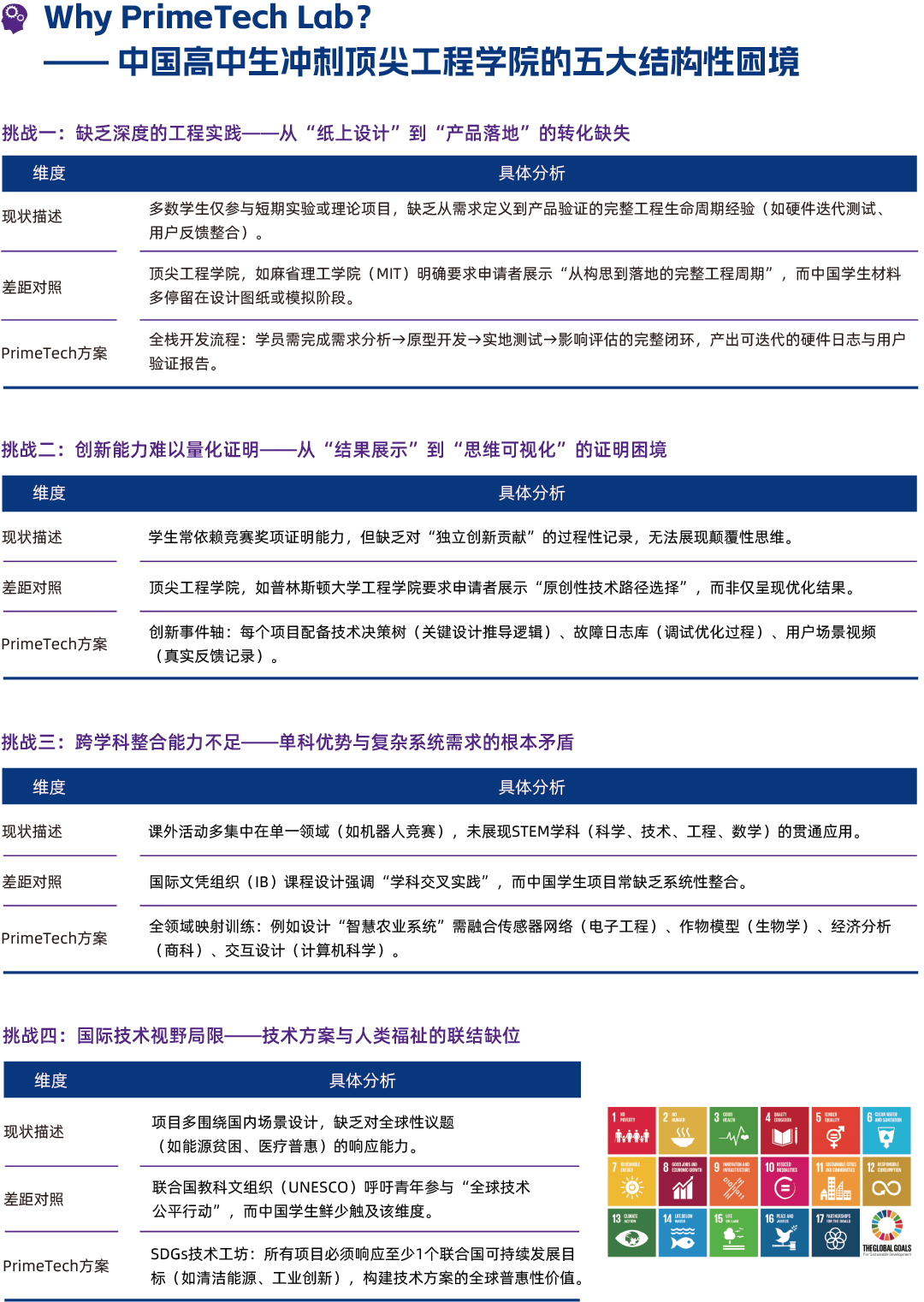Click the SDG 17 Partnerships for the Goals tile
The height and width of the screenshot is (1302, 924).
click(836, 1233)
